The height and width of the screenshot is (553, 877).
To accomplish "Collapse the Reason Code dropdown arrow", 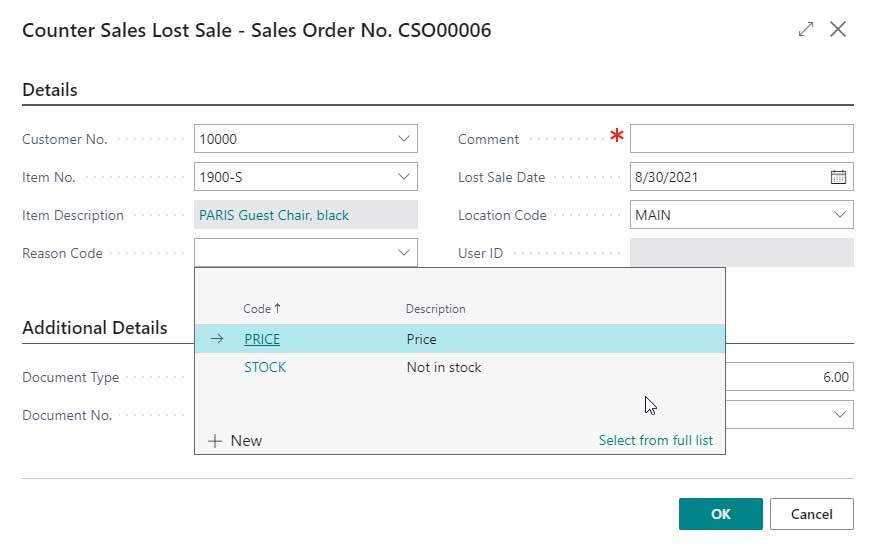I will coord(403,253).
